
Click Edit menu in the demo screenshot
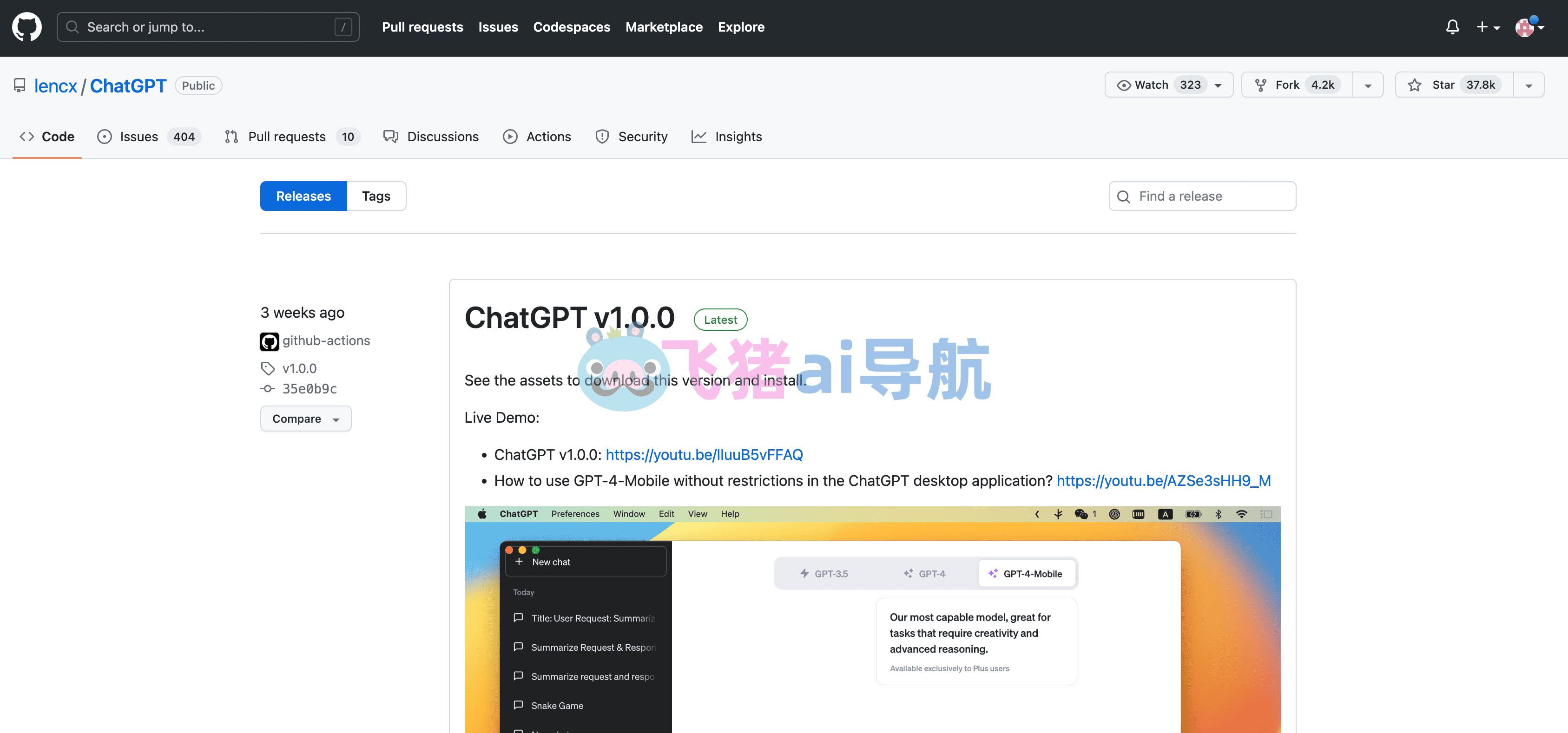coord(666,514)
